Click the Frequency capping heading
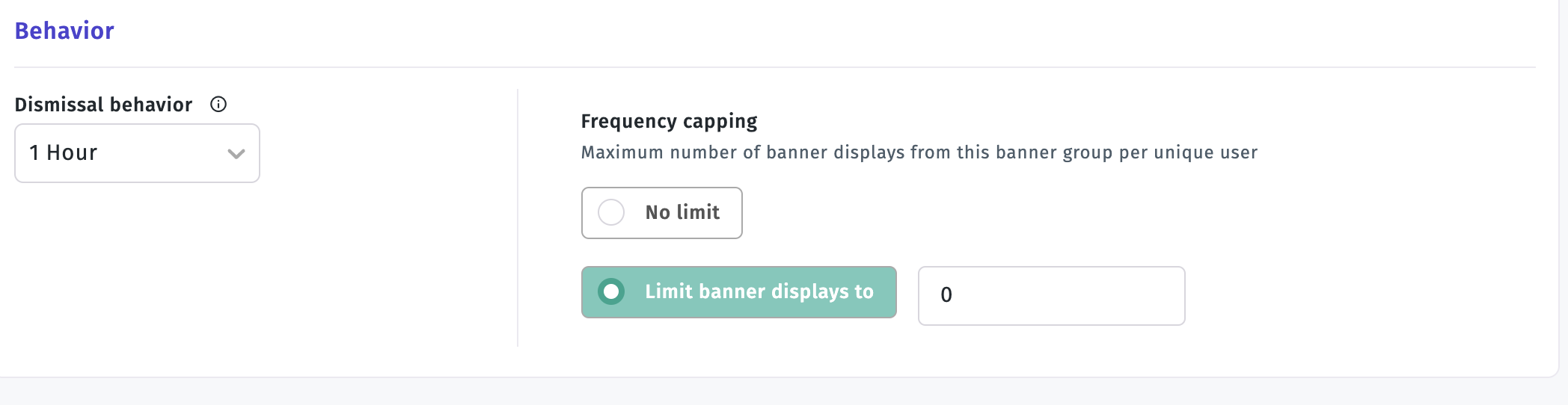The image size is (1568, 405). pyautogui.click(x=669, y=121)
